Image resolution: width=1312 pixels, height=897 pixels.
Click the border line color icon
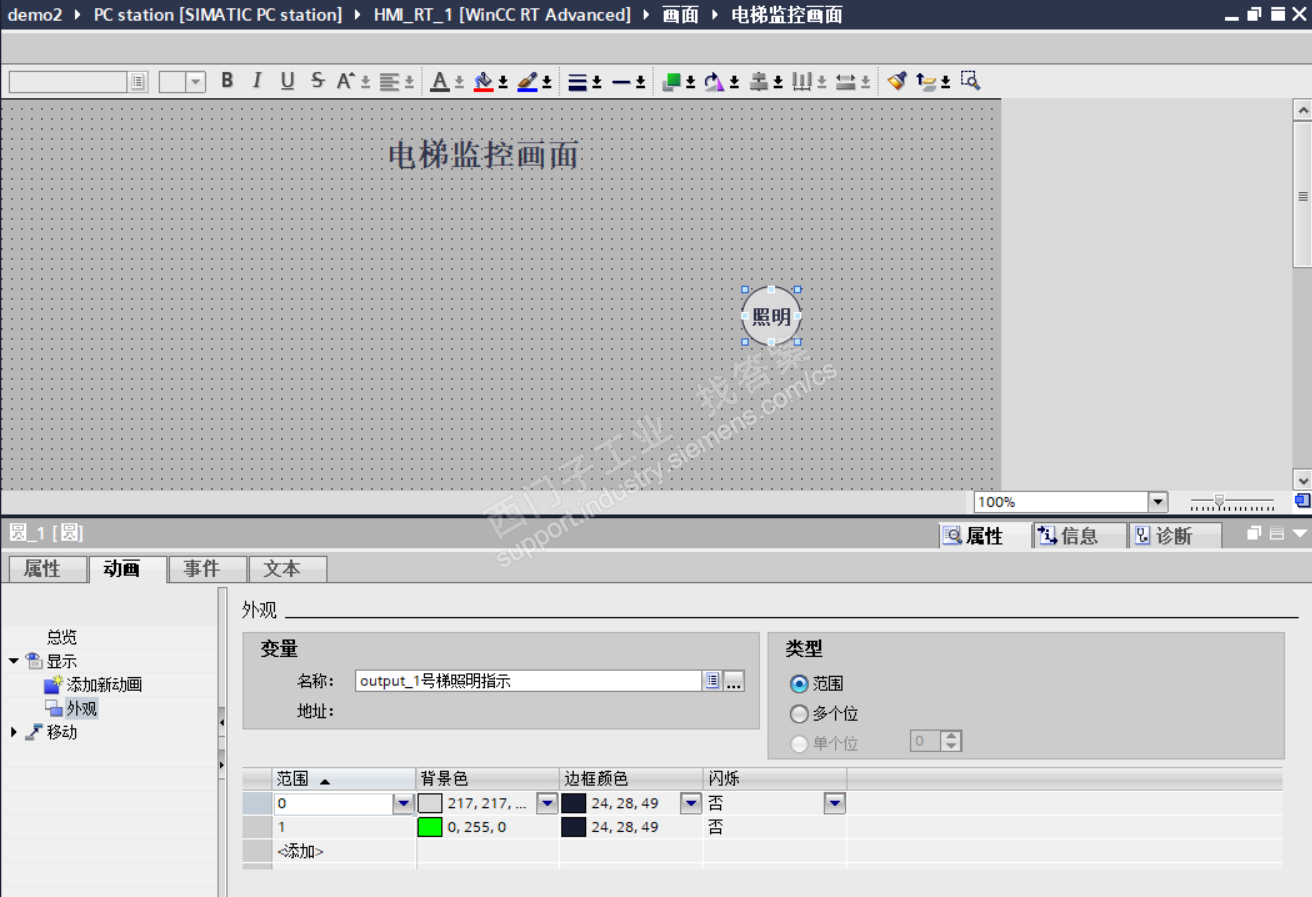point(529,82)
